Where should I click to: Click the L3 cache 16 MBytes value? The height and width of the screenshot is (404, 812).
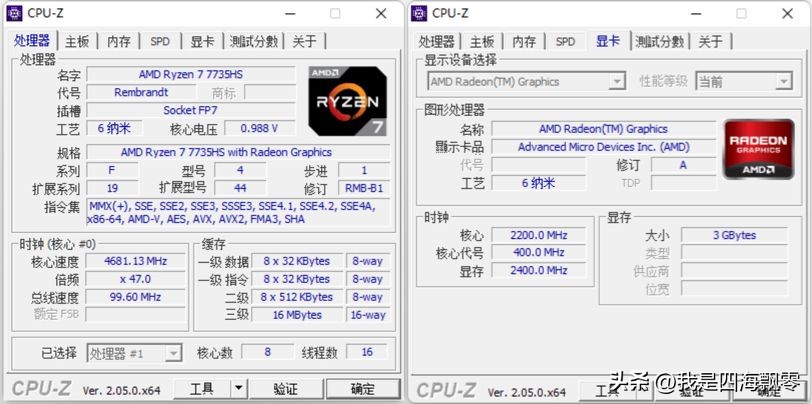tap(297, 315)
